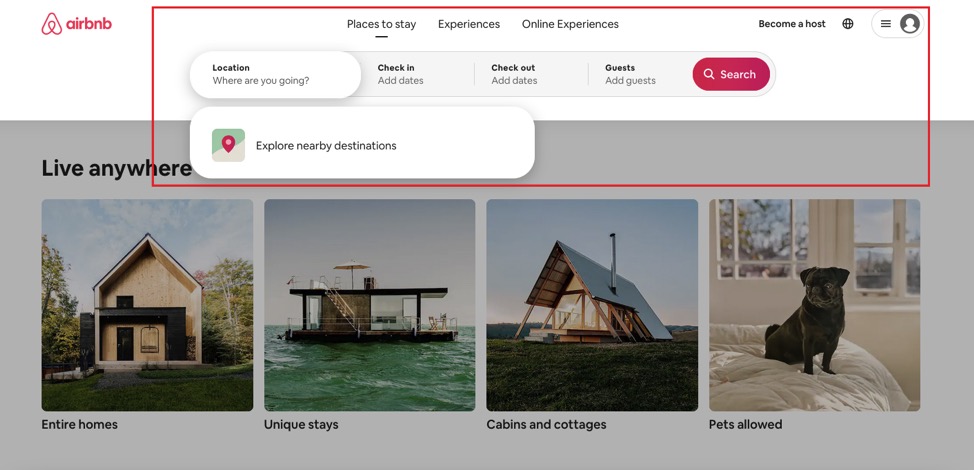The image size is (974, 470).
Task: Click the Become a host link
Action: pyautogui.click(x=792, y=24)
